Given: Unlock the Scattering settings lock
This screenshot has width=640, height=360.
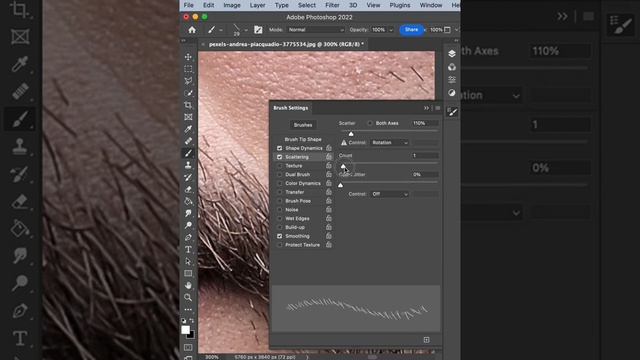Looking at the screenshot, I should (329, 157).
